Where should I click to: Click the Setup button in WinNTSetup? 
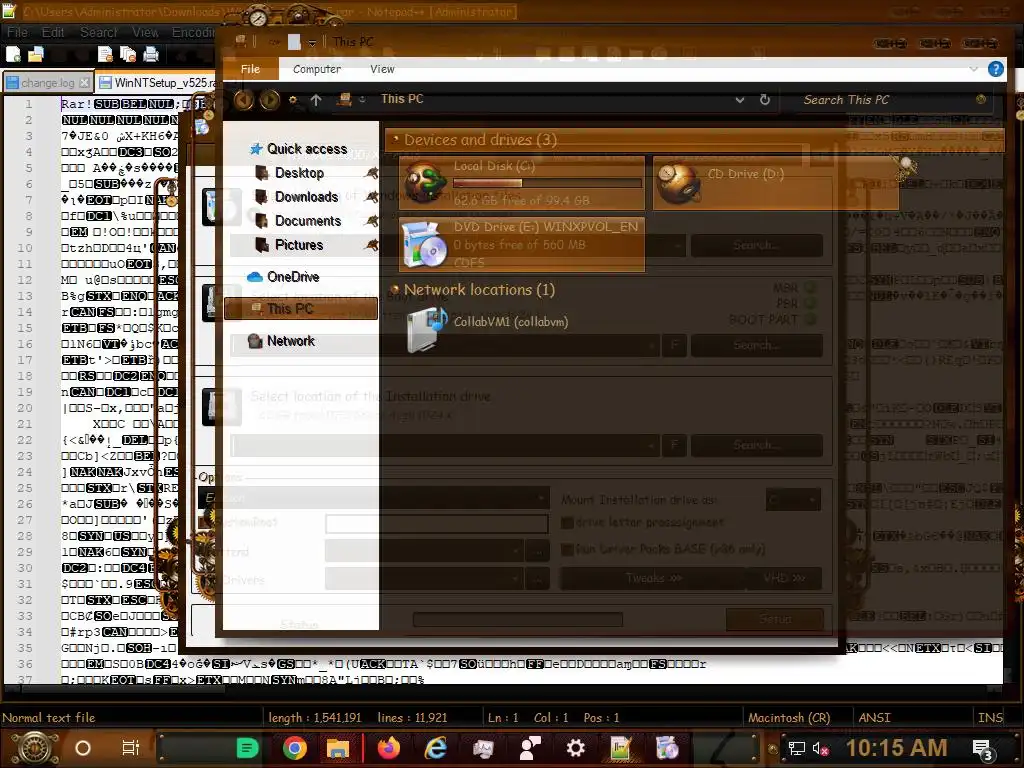tap(775, 618)
